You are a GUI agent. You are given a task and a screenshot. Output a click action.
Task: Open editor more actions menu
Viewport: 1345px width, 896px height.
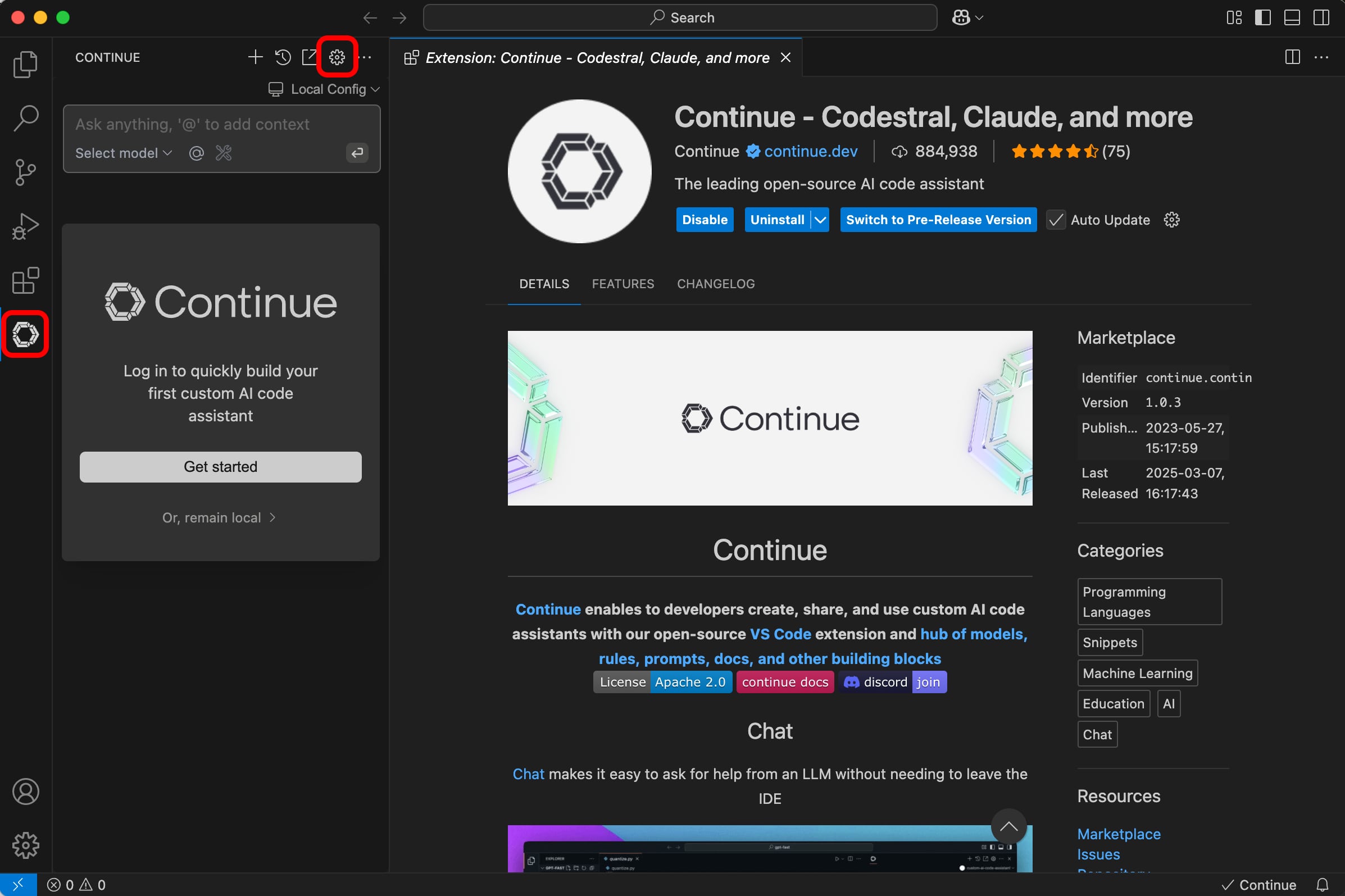point(1321,57)
